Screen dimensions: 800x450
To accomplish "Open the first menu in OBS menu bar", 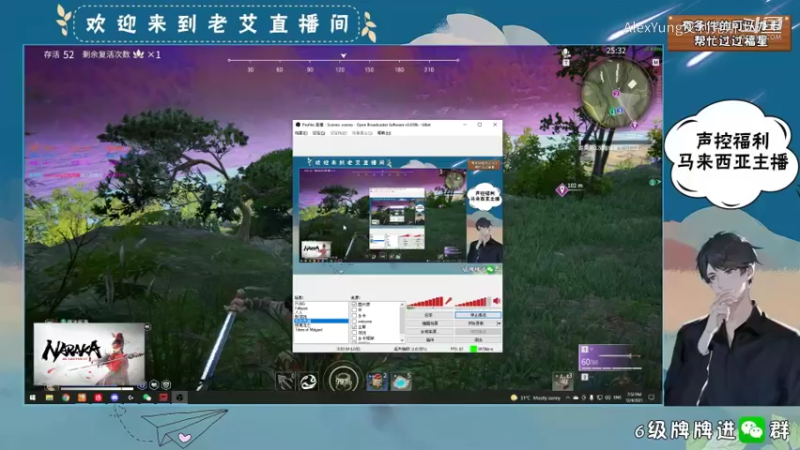I will [x=301, y=133].
